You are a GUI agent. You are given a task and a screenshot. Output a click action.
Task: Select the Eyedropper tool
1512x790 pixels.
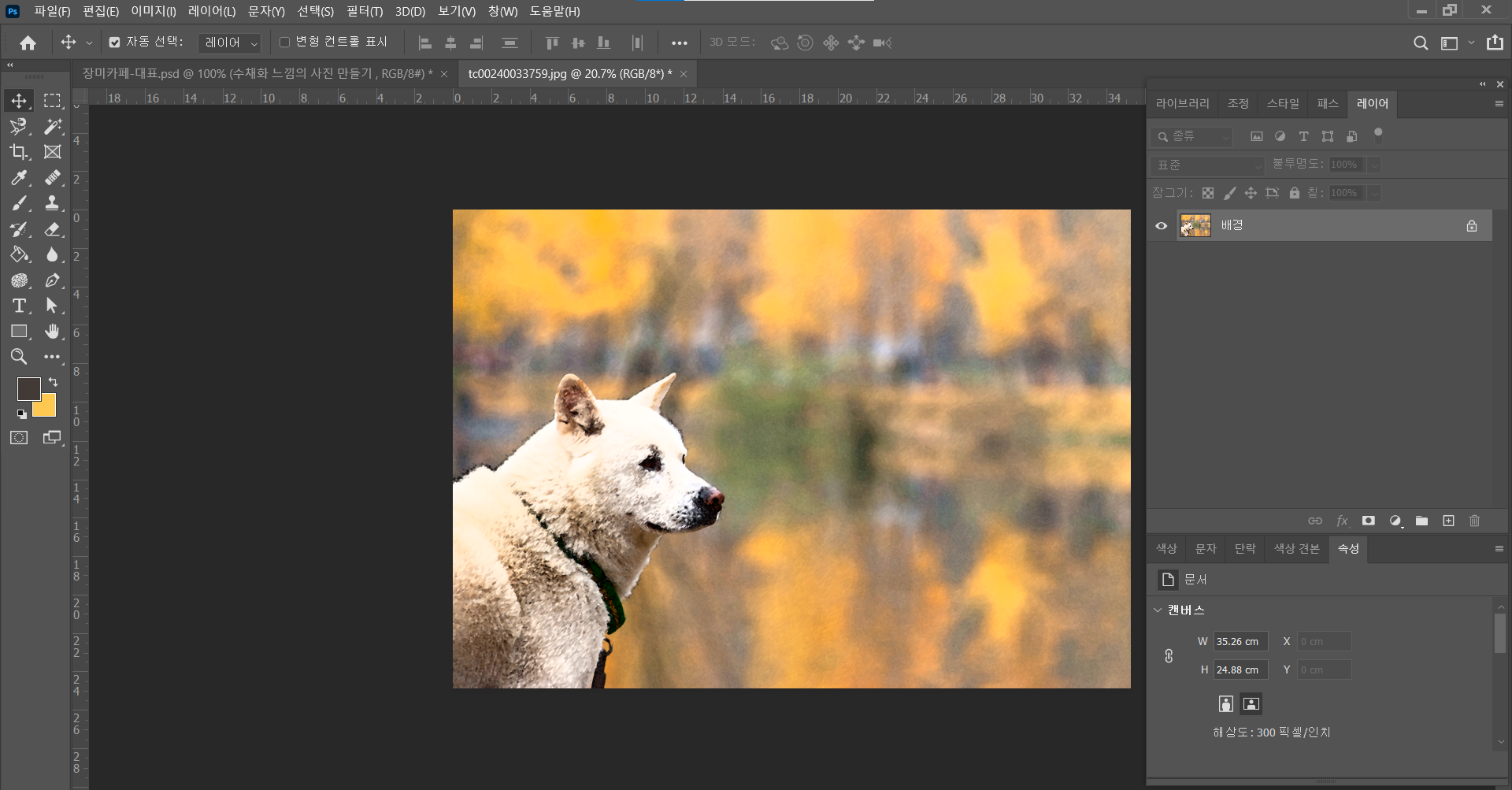pos(19,178)
